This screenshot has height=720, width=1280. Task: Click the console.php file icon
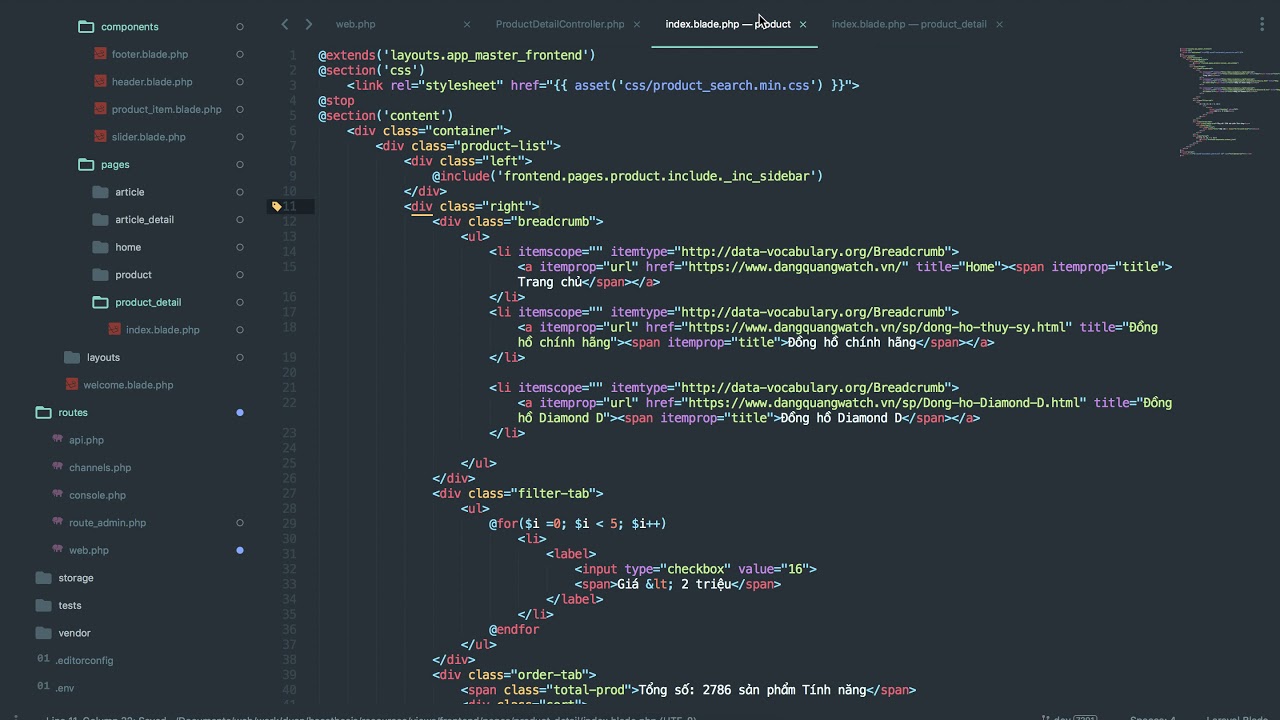point(58,495)
